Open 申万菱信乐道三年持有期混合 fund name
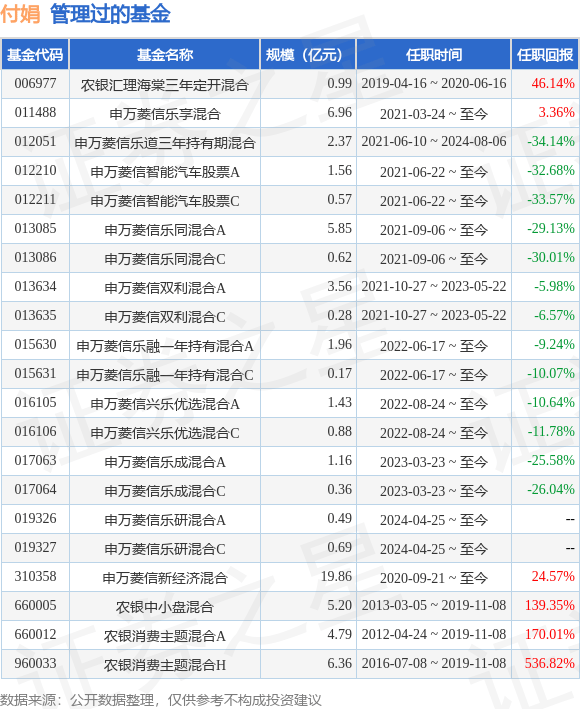 (165, 142)
